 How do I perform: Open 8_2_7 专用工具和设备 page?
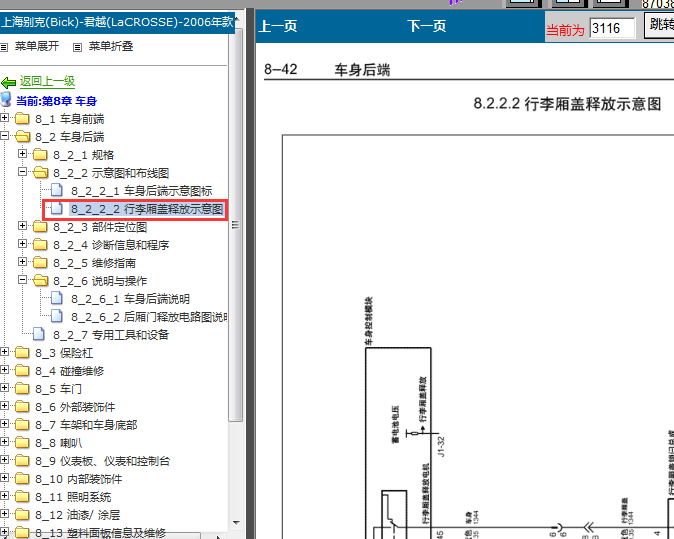[111, 335]
